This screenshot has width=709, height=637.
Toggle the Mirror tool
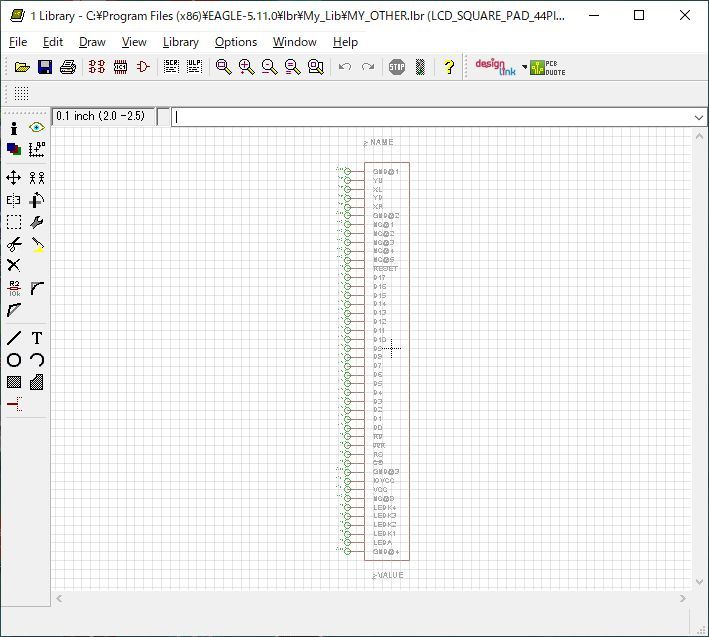[x=14, y=200]
